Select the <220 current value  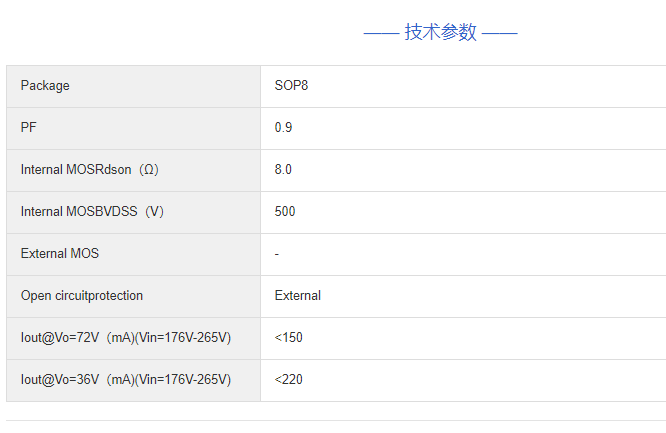(288, 380)
